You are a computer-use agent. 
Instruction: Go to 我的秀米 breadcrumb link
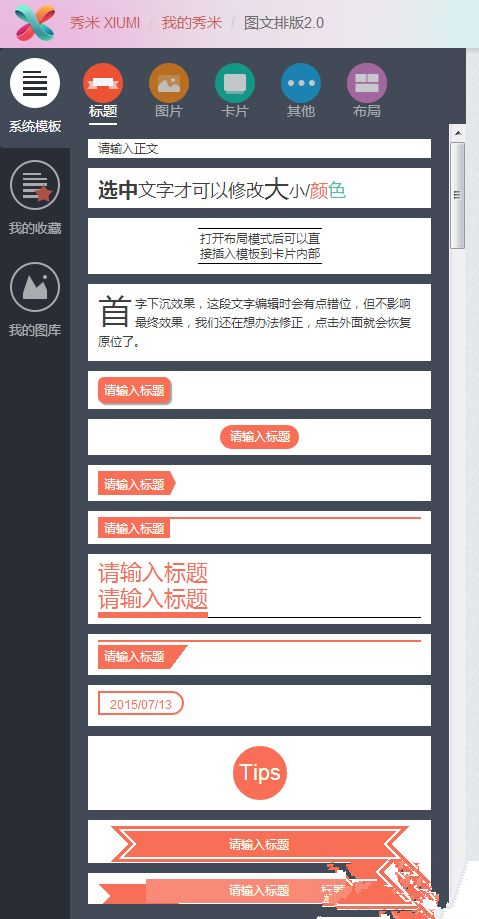pyautogui.click(x=192, y=23)
